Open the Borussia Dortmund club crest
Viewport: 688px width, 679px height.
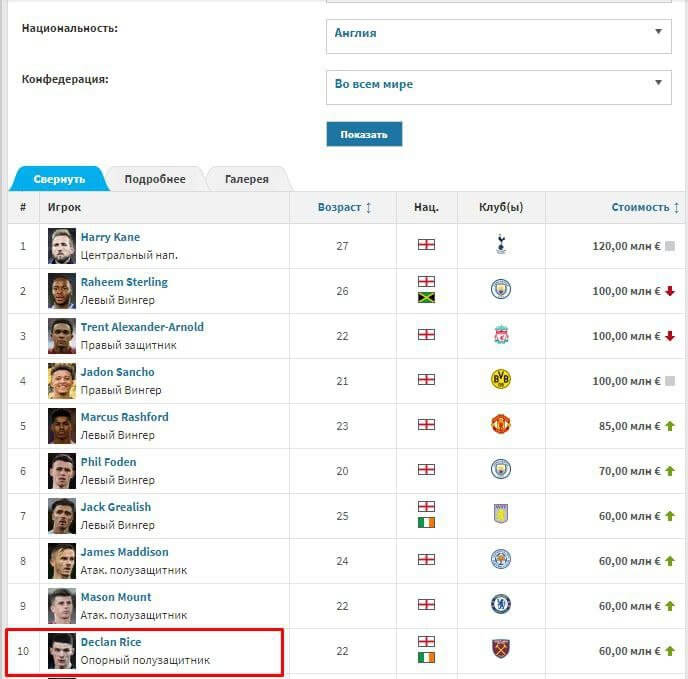501,379
